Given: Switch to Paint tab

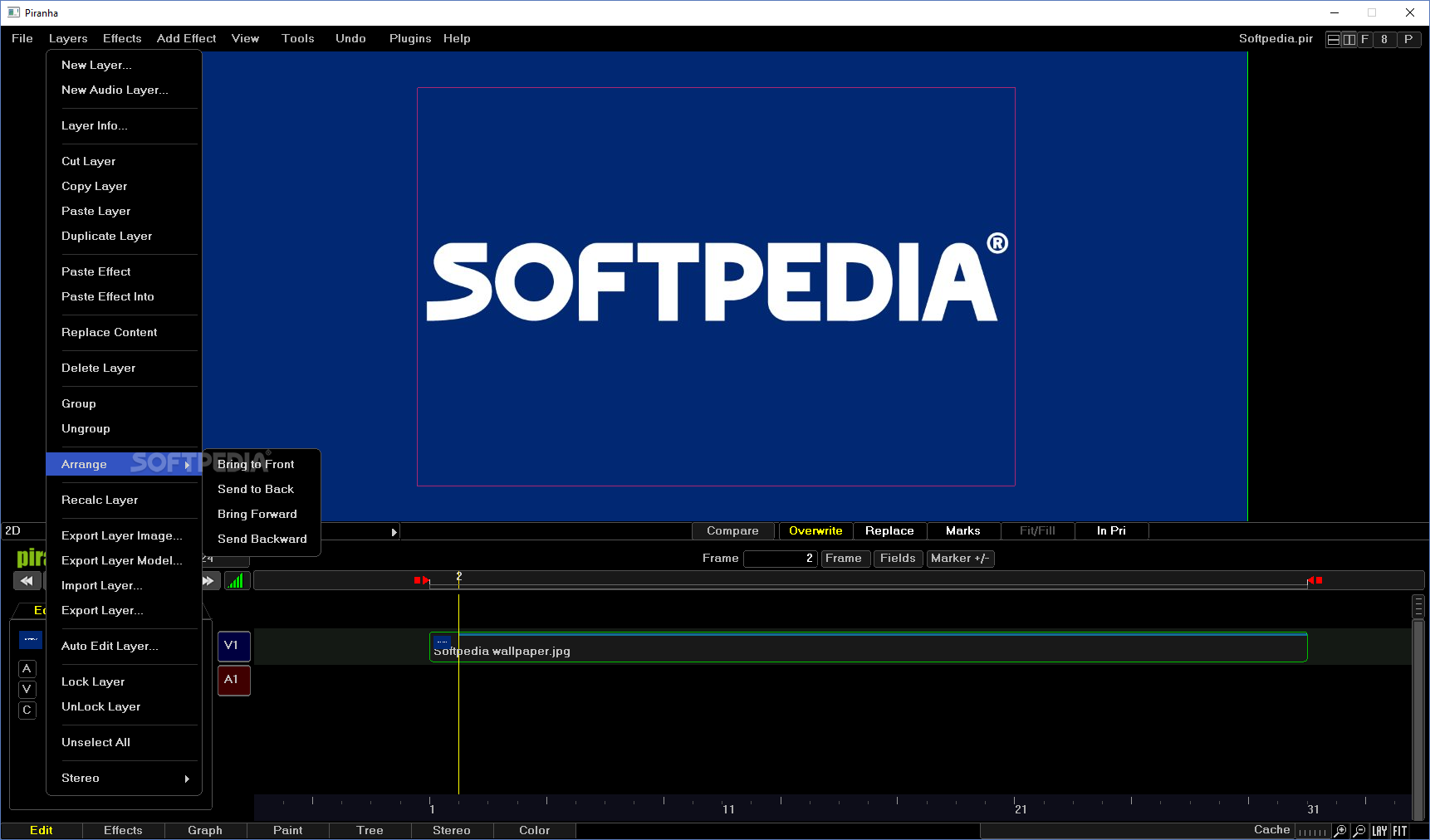Looking at the screenshot, I should click(x=288, y=831).
